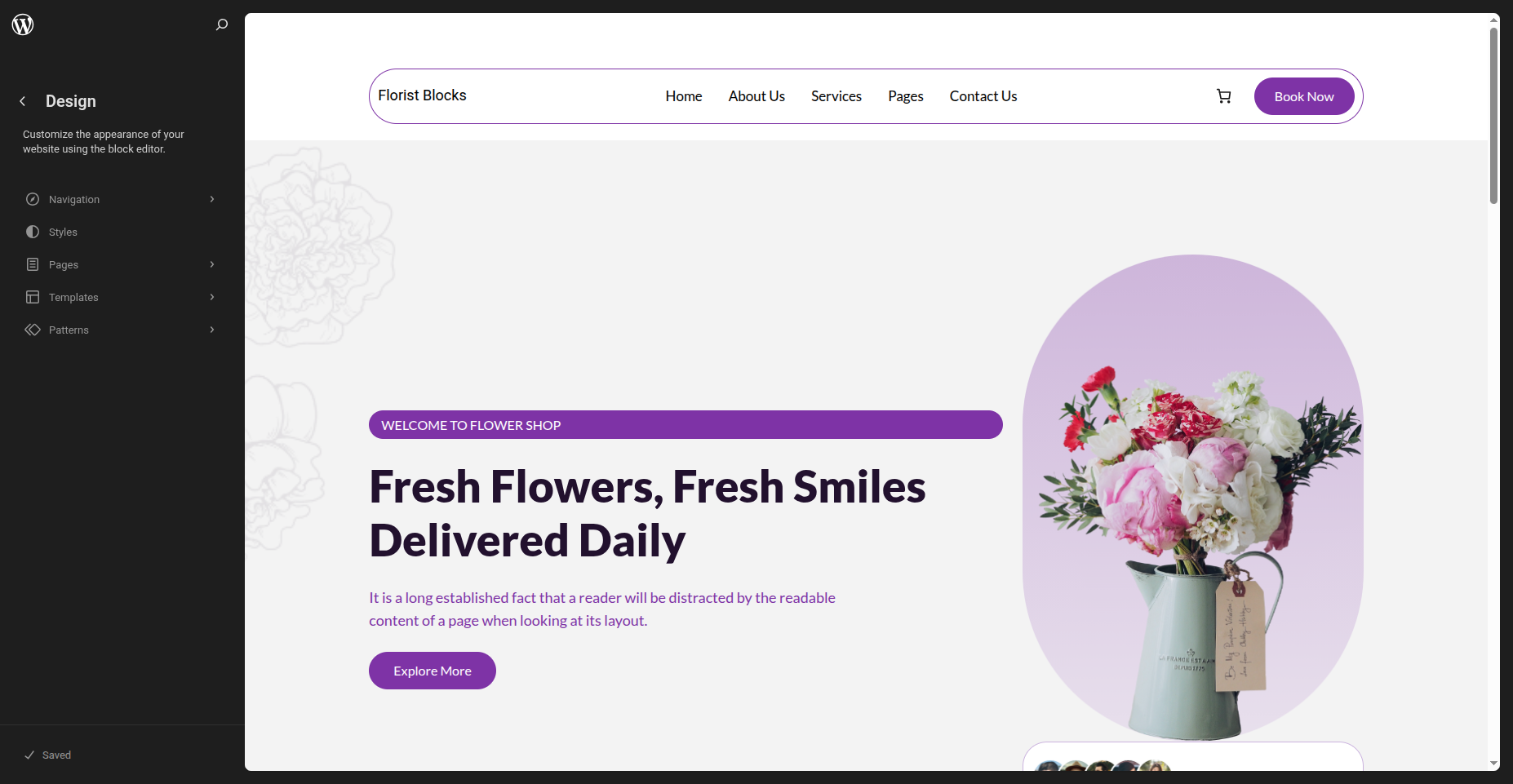Click the Explore More button
Screen dimensions: 1513x784
(x=433, y=671)
